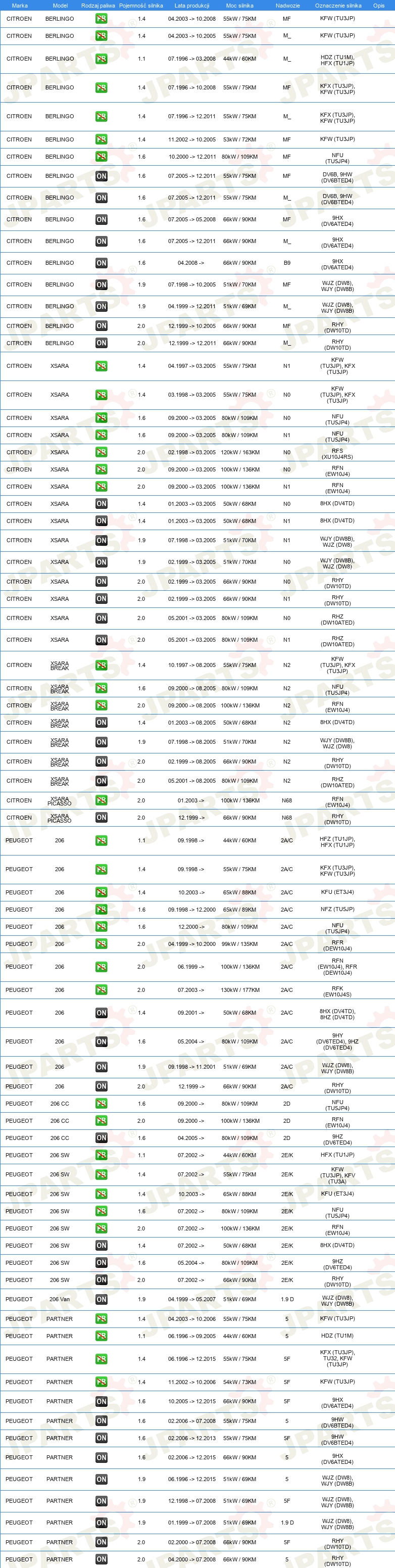Click the 206 Van model cell

[60, 1300]
